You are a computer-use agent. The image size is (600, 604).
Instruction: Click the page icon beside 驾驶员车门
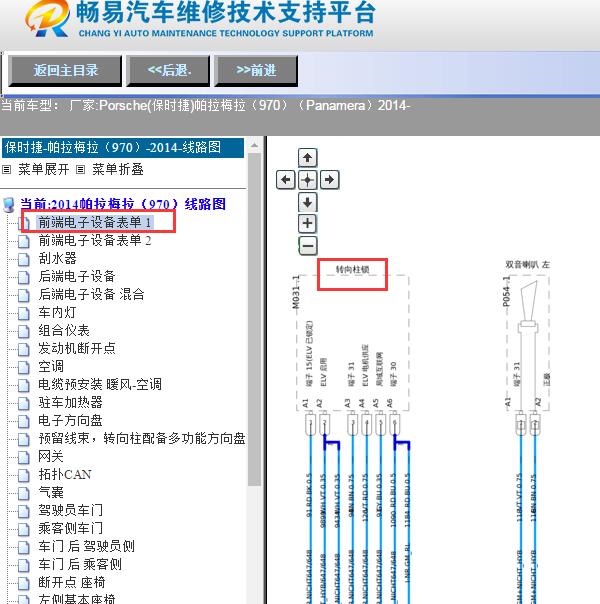[24, 511]
